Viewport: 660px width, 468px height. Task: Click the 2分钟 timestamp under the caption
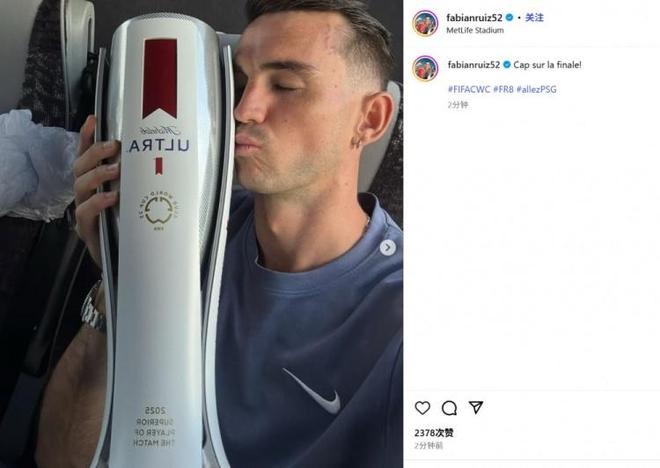[458, 105]
